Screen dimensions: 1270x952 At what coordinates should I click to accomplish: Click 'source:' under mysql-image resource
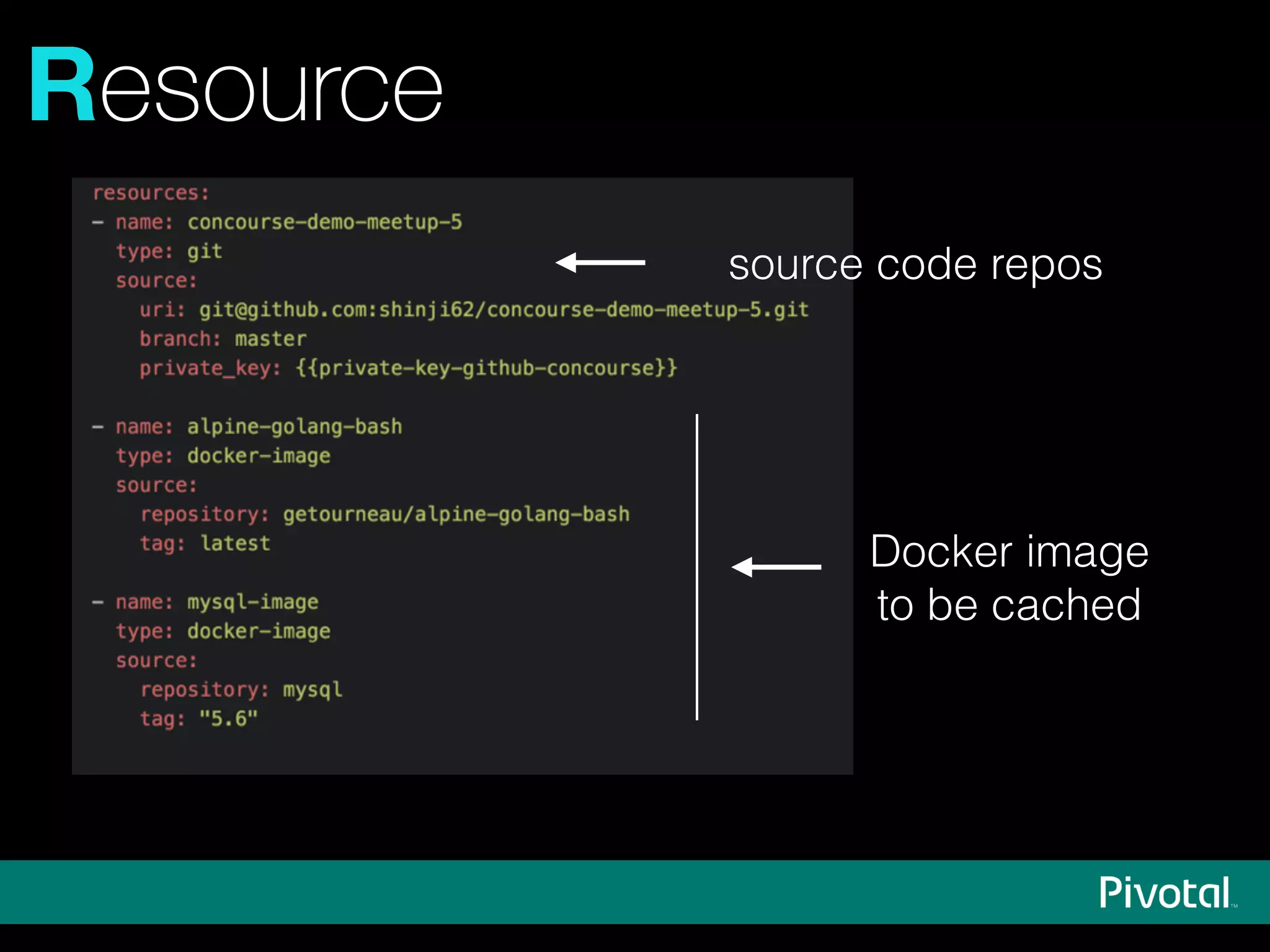156,660
